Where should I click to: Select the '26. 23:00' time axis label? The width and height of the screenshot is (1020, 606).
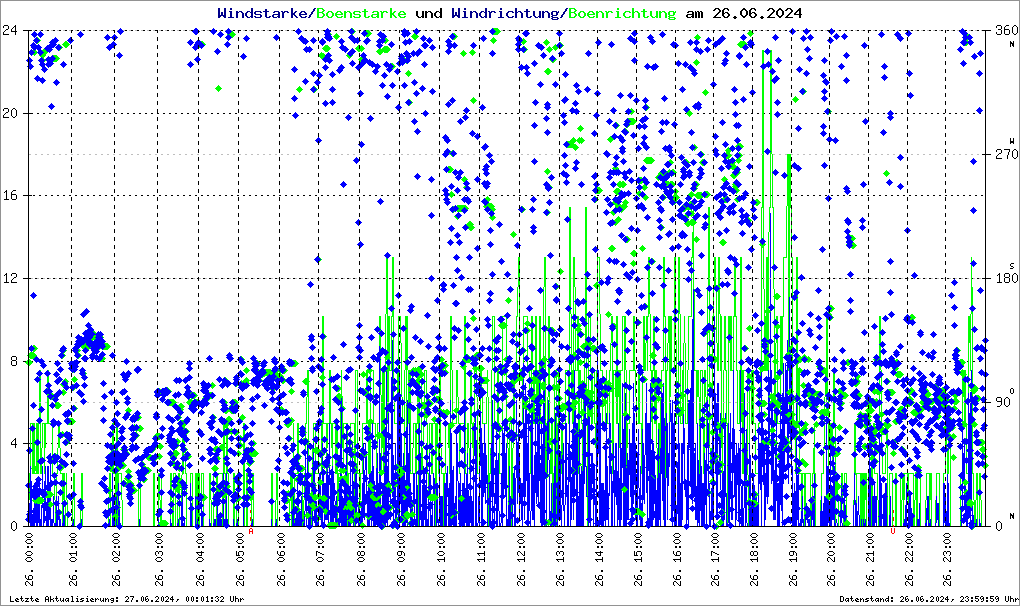click(947, 559)
